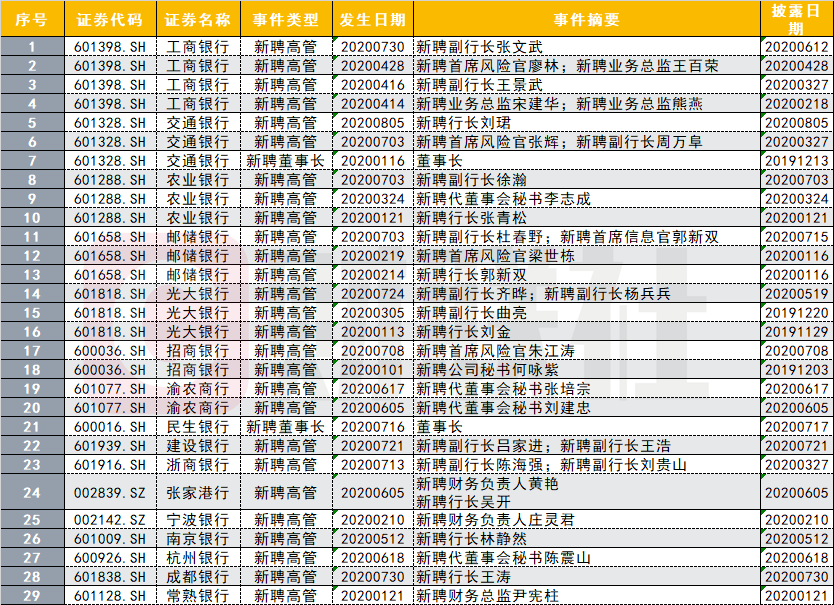Click summary cell 新聘代董事会秘书陈震山
This screenshot has height=605, width=834.
point(587,558)
